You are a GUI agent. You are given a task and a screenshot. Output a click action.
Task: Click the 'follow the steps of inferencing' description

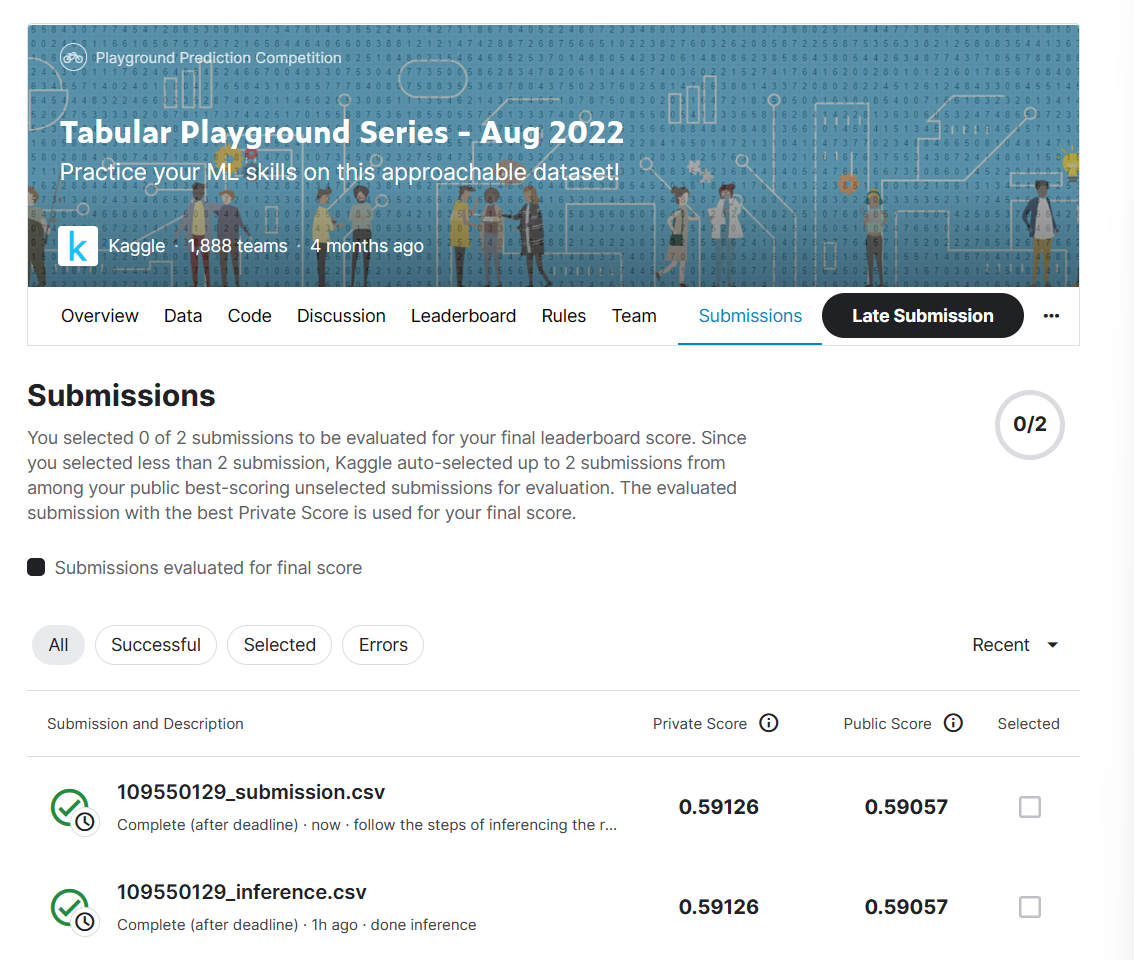pyautogui.click(x=485, y=825)
